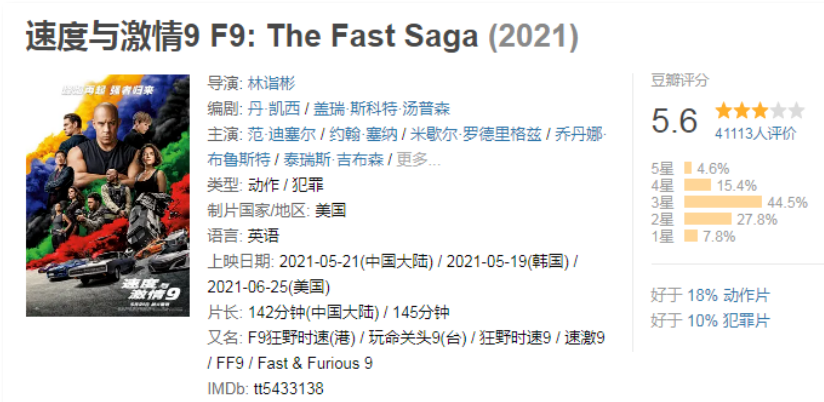This screenshot has height=402, width=824.
Task: Select the 3星 44.5% rating bar
Action: pyautogui.click(x=722, y=202)
